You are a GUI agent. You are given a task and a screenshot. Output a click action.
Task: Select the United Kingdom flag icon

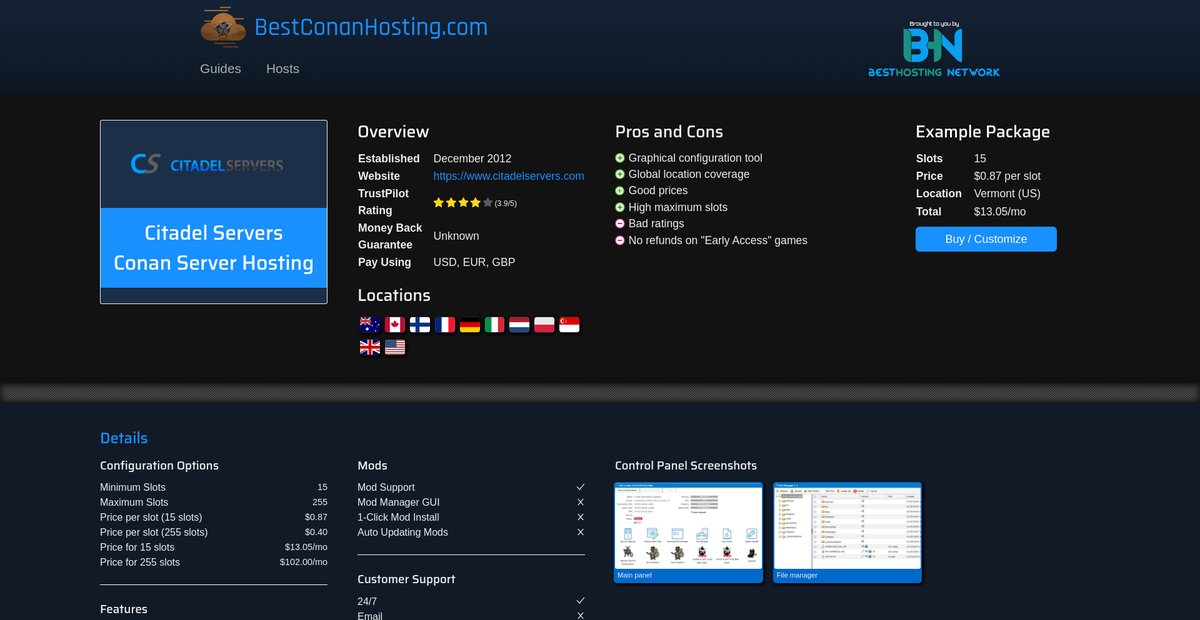[370, 347]
